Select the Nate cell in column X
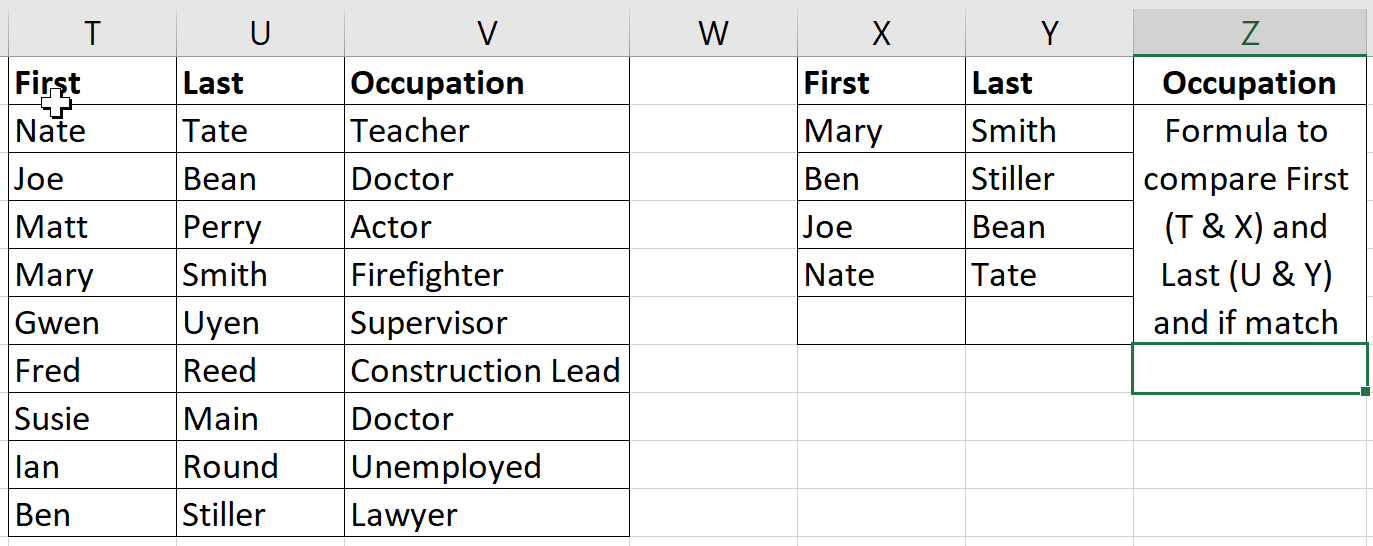The image size is (1373, 546). [881, 274]
